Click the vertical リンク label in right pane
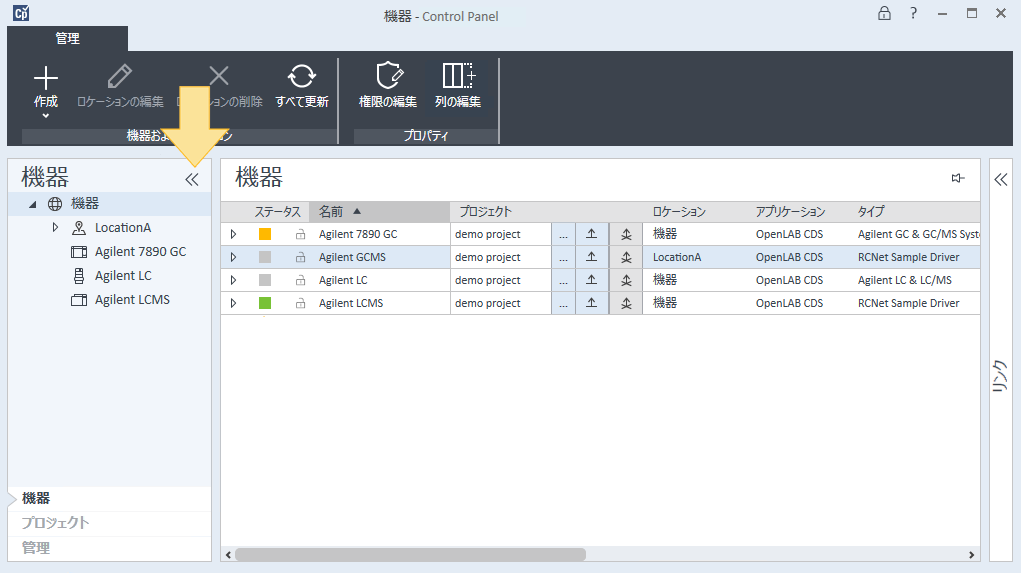Screen dimensions: 1021x573 [x=1000, y=376]
